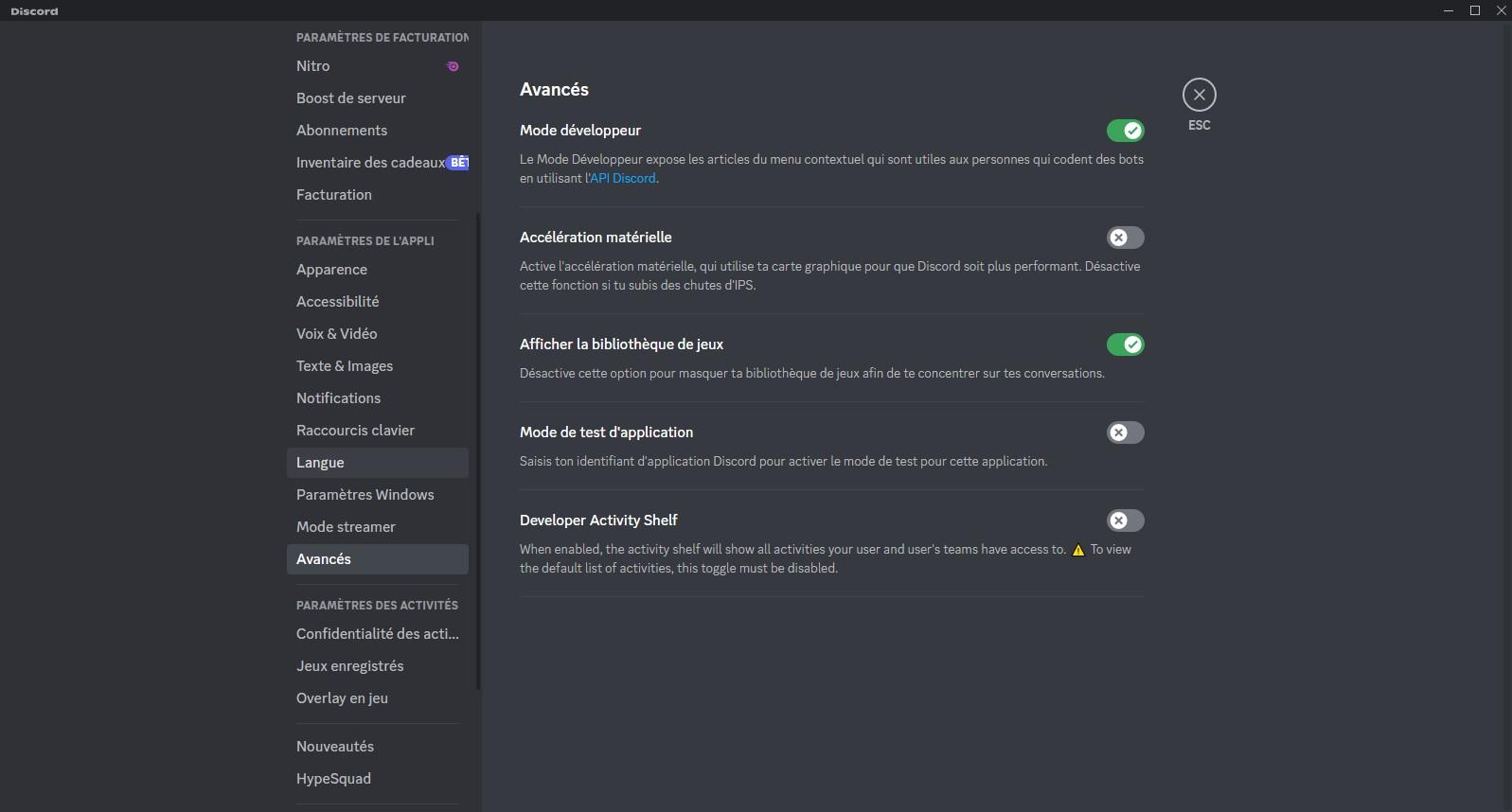Viewport: 1512px width, 812px height.
Task: Open Overlay en jeu settings
Action: tap(378, 698)
